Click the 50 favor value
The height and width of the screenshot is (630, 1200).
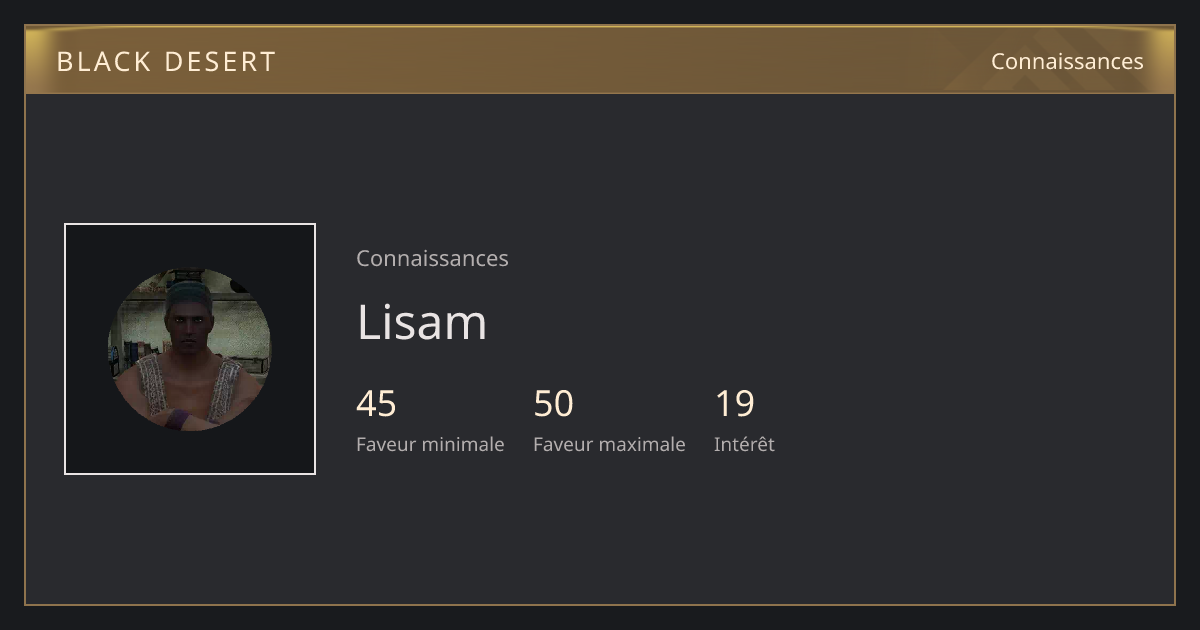tap(553, 404)
